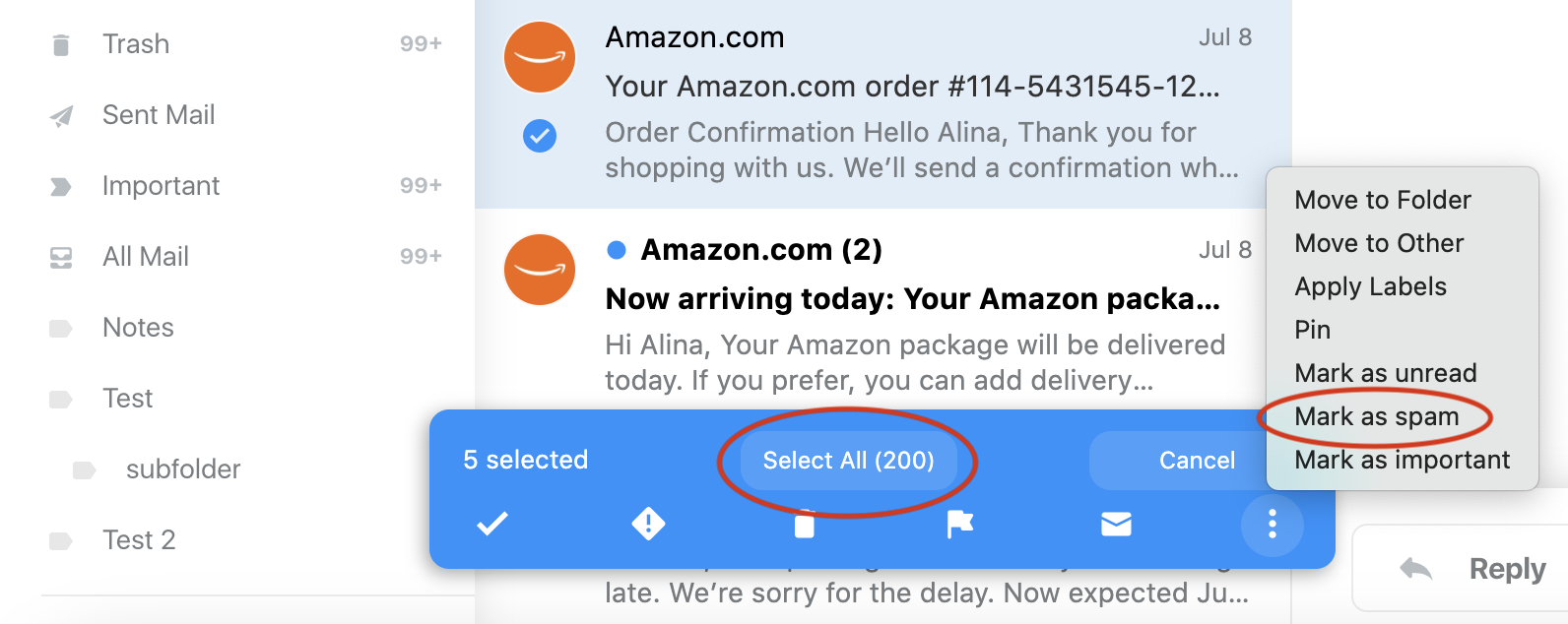Click Select All (200) button
This screenshot has height=624, width=1568.
pos(848,461)
